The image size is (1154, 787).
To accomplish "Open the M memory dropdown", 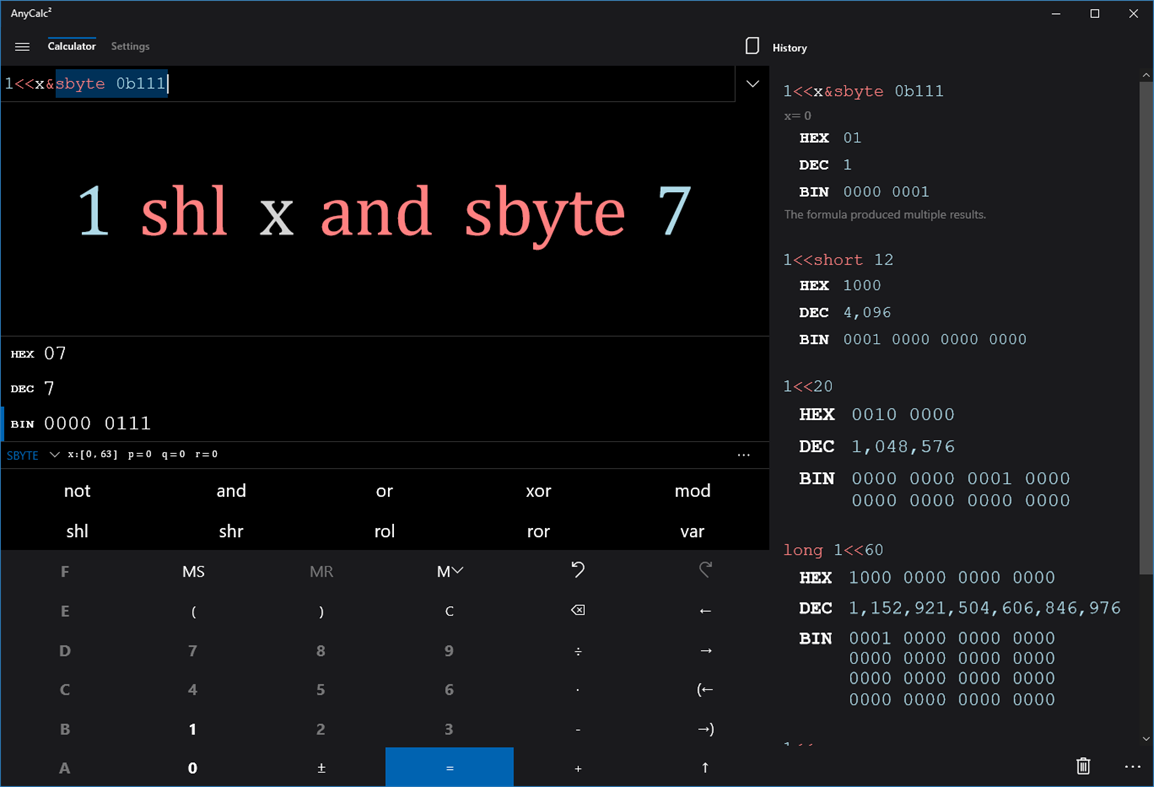I will click(449, 570).
